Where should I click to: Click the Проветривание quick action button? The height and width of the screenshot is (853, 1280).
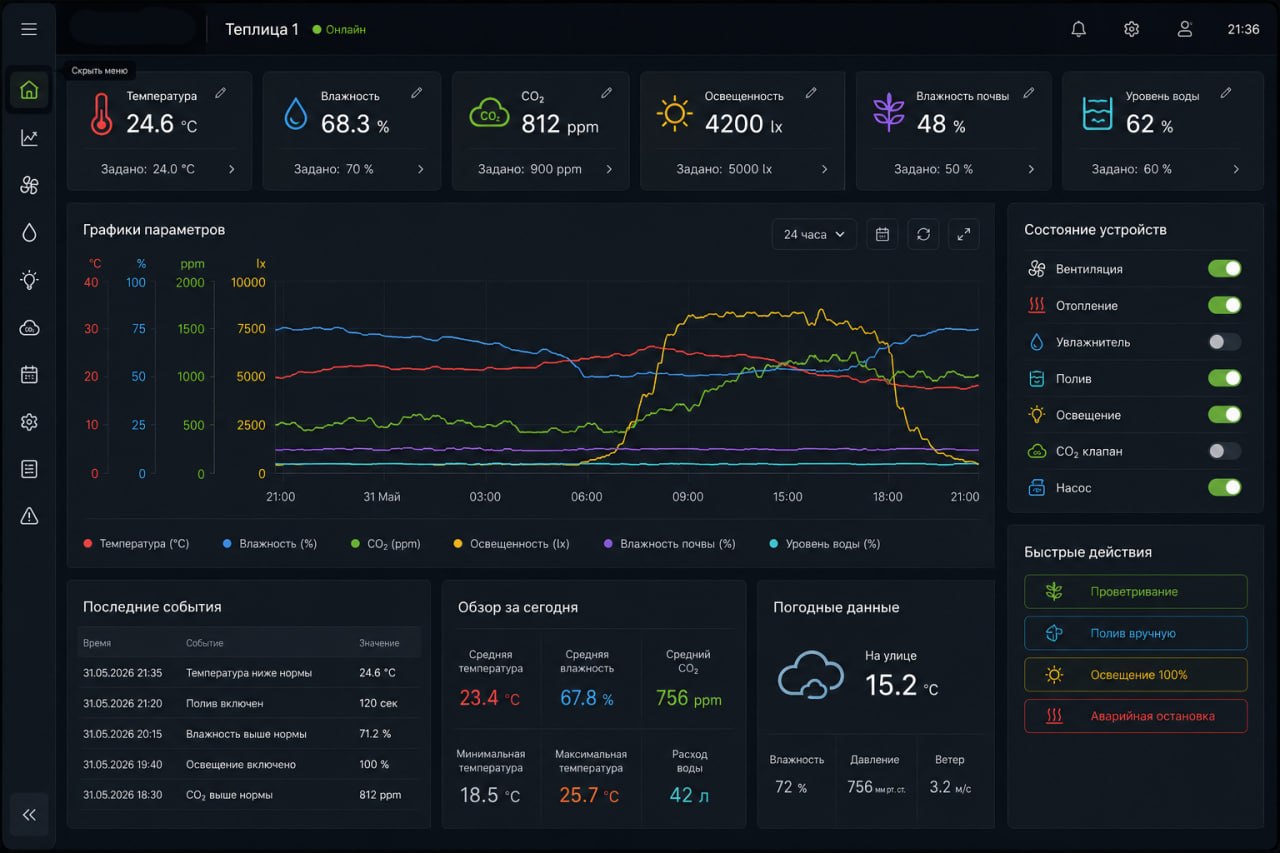coord(1136,592)
